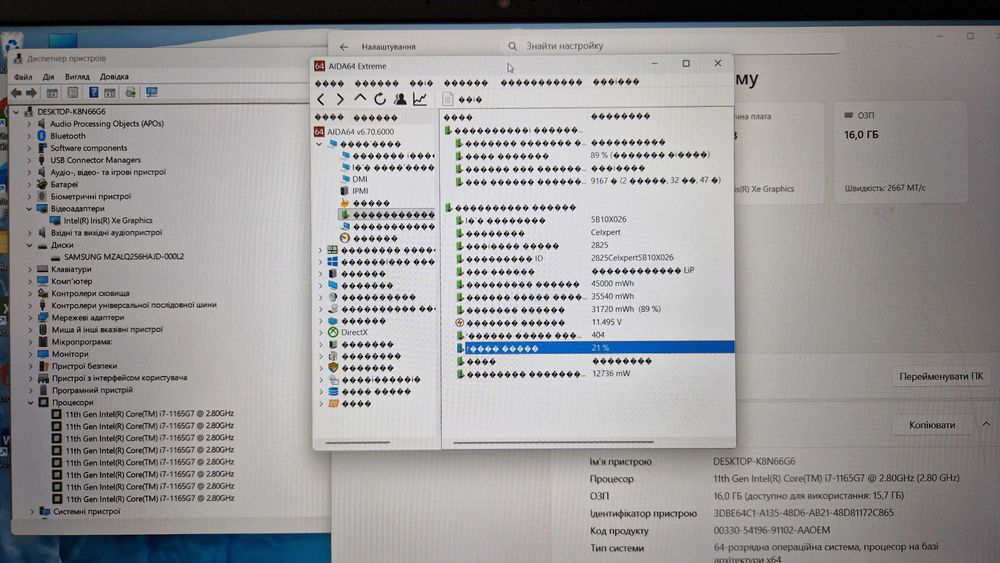Select USB Connector Managers item
The height and width of the screenshot is (563, 1000).
(x=96, y=160)
